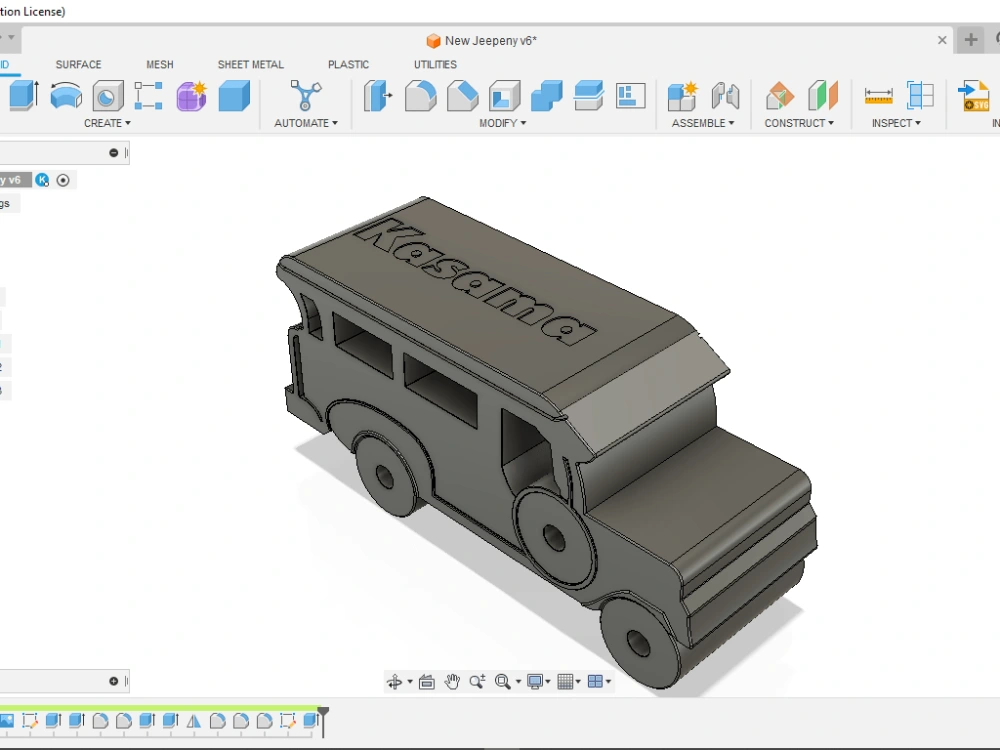The width and height of the screenshot is (1000, 750).
Task: Select the Measure tool
Action: click(878, 96)
